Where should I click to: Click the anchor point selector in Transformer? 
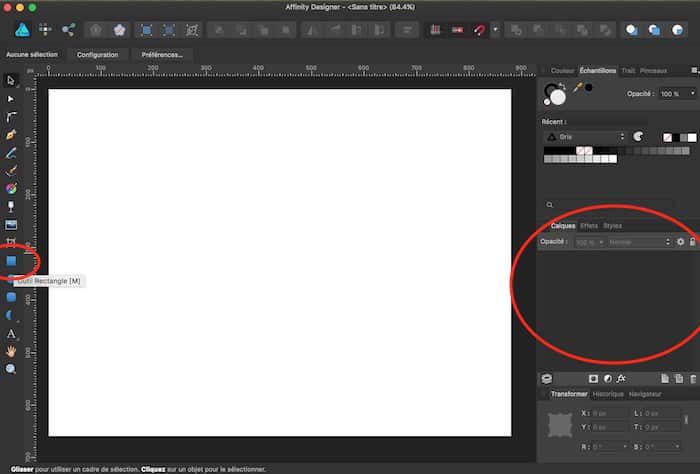point(559,425)
